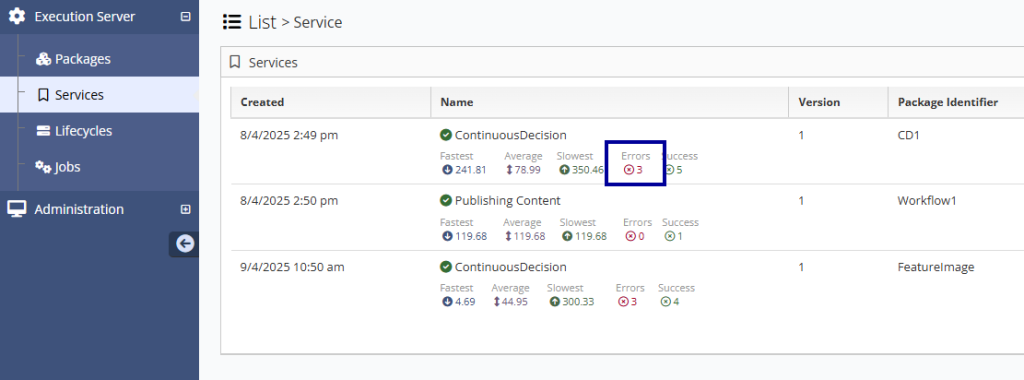Screen dimensions: 1024x380
Task: Click the created date 8/4/2025 2:50 pm
Action: [289, 200]
